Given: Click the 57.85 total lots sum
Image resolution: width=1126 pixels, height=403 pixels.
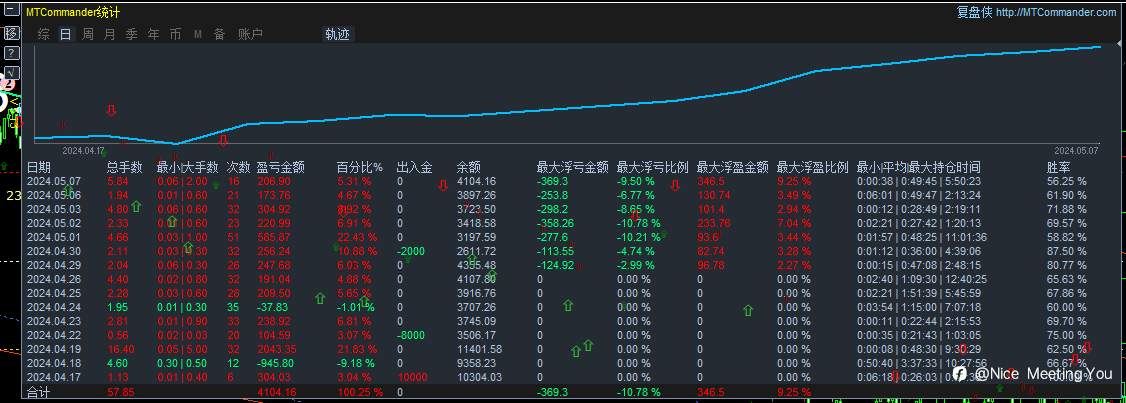Looking at the screenshot, I should point(121,392).
